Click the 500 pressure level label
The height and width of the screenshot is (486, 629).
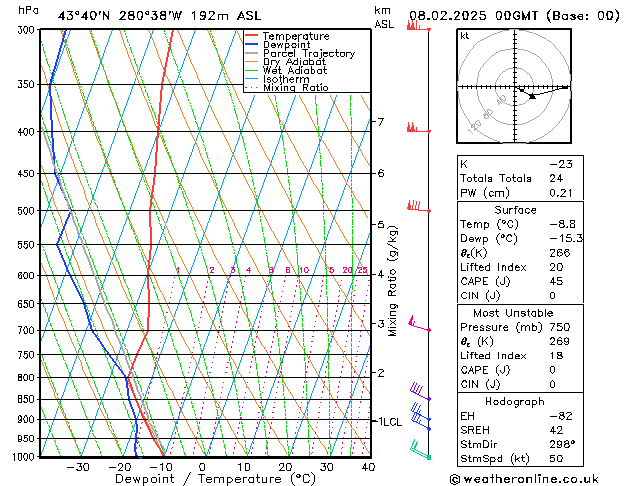point(28,211)
